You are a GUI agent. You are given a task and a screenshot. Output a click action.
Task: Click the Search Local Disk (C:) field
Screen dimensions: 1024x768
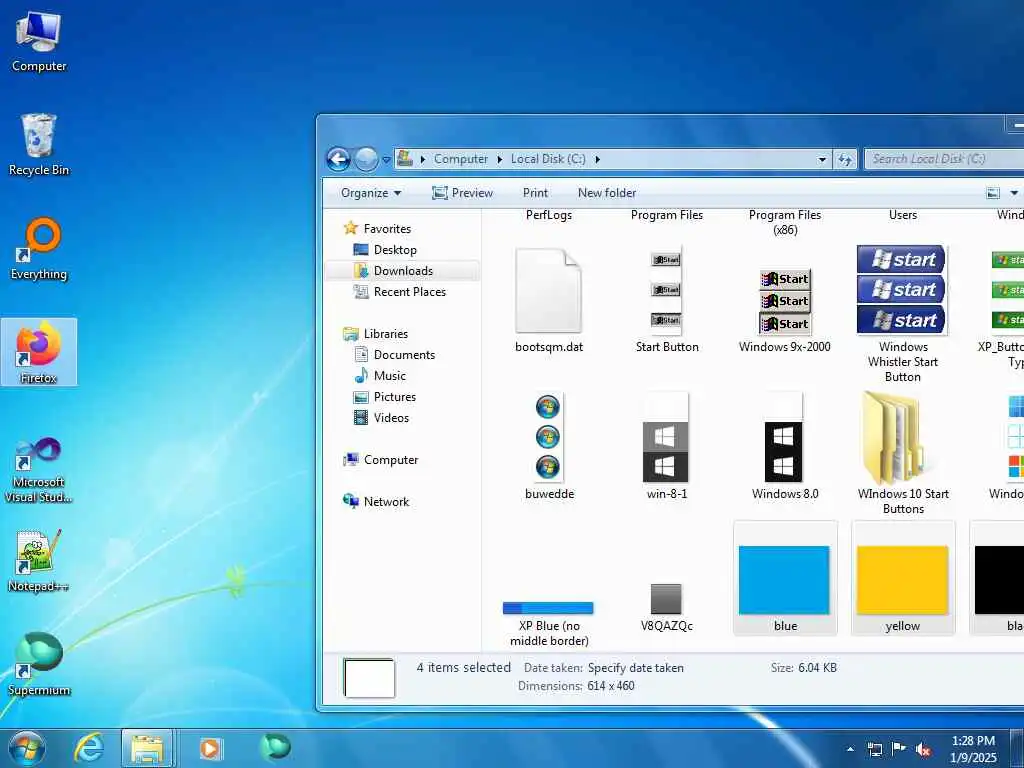pos(944,159)
